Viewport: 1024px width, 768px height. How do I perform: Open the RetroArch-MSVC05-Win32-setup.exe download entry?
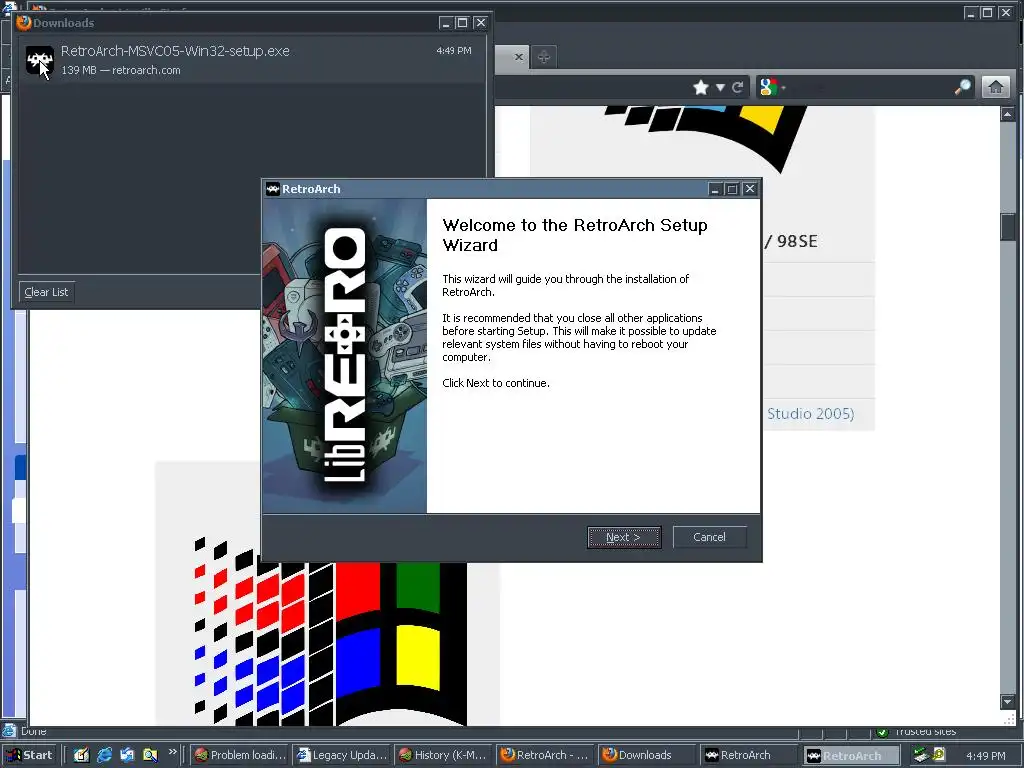(251, 59)
